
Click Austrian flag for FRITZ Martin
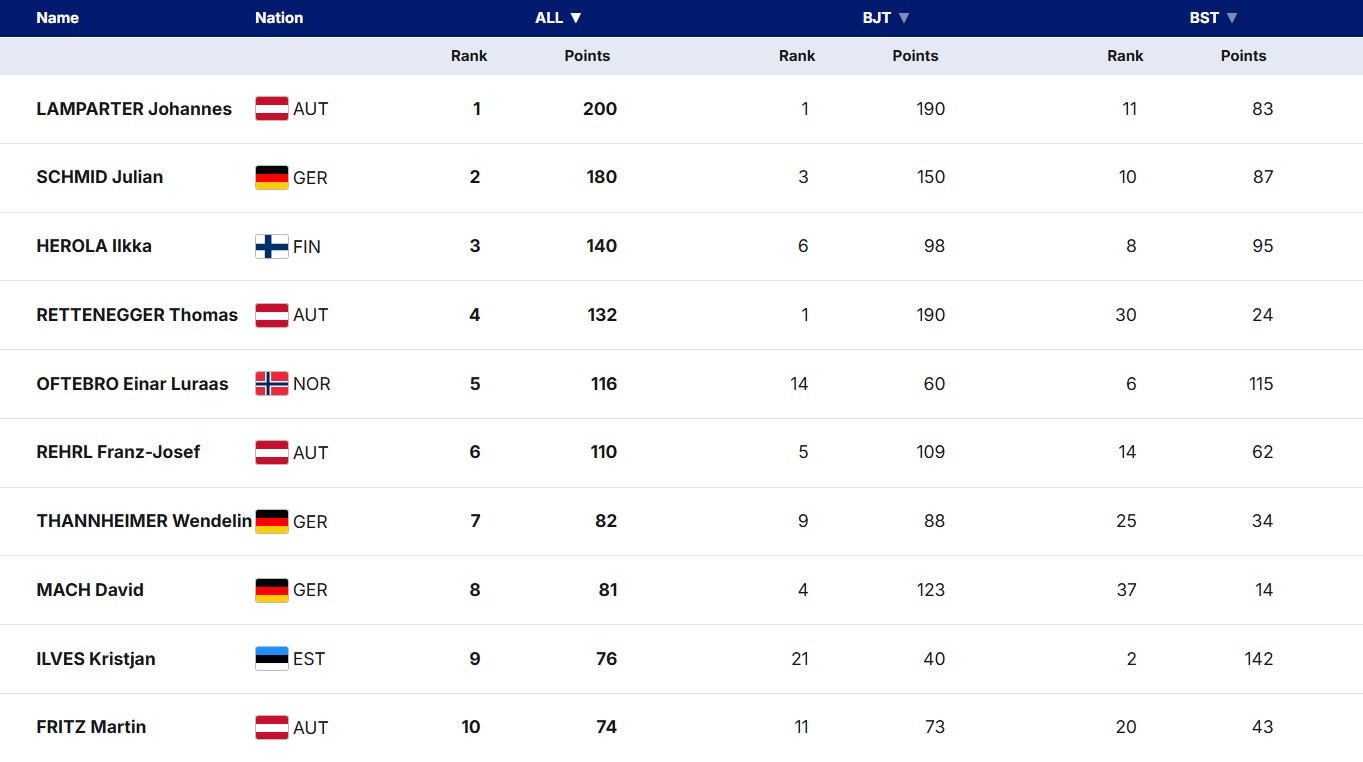(x=272, y=728)
